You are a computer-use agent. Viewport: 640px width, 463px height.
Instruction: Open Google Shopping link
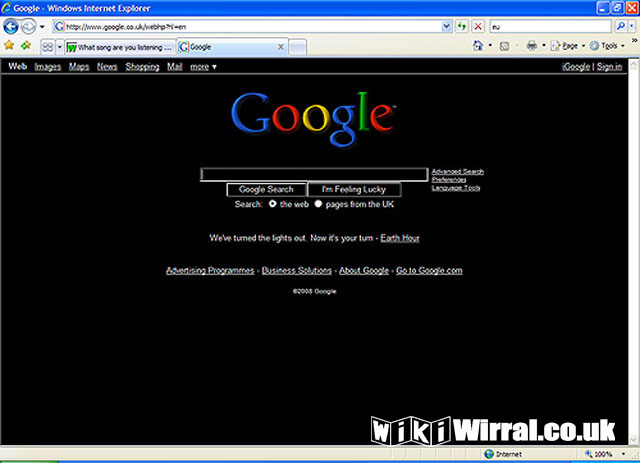(x=142, y=67)
